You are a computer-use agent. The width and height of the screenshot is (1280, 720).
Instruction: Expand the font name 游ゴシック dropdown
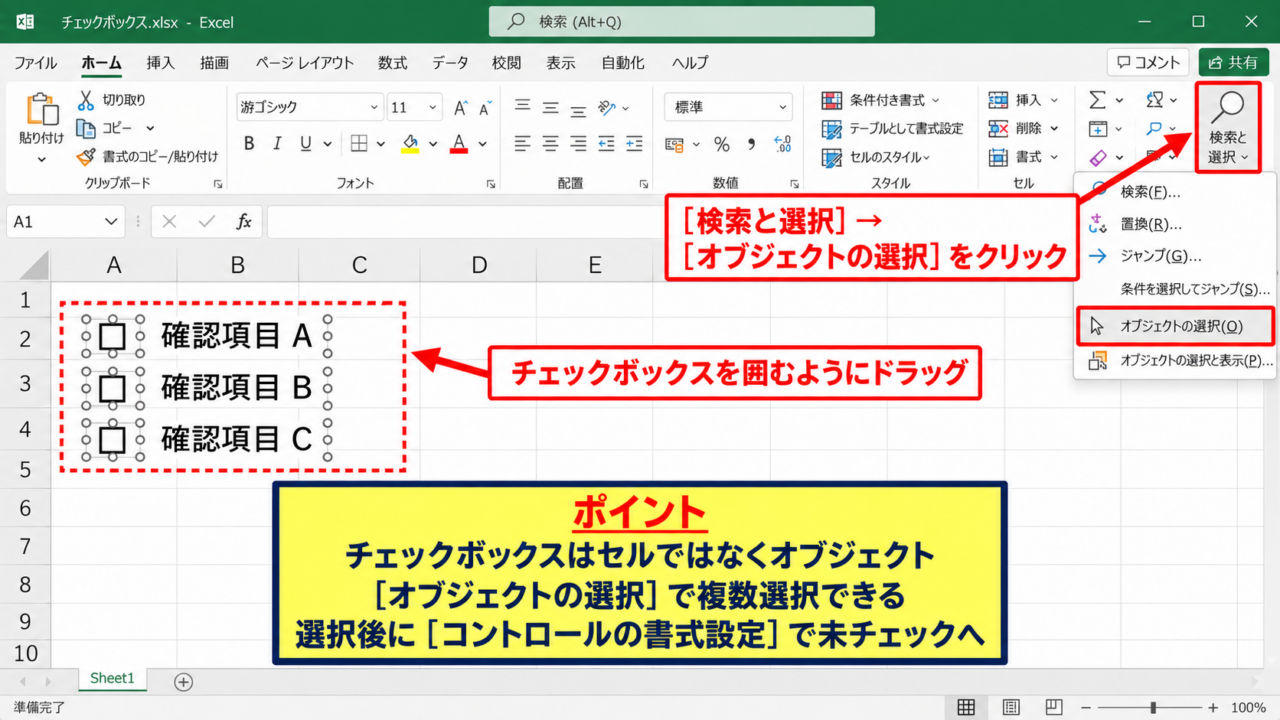pyautogui.click(x=375, y=107)
